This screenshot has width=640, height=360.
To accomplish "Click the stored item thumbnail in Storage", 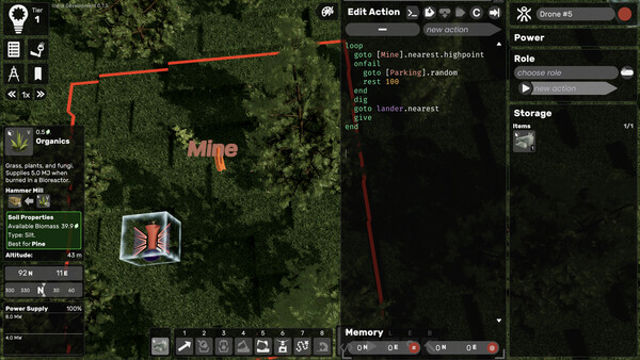I will coord(524,141).
